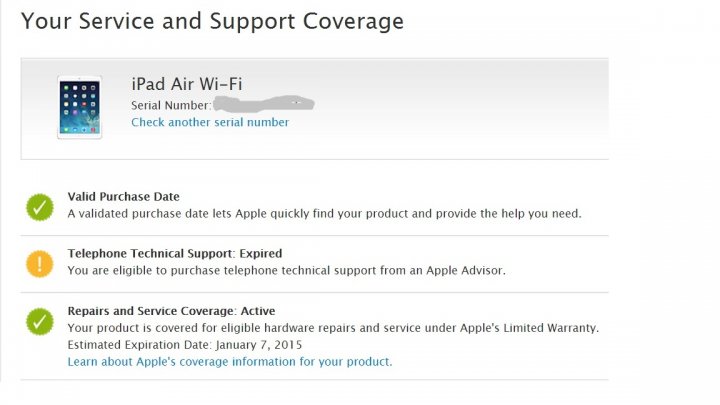Click Repairs and Service Coverage: Active heading
The height and width of the screenshot is (405, 720).
point(171,311)
